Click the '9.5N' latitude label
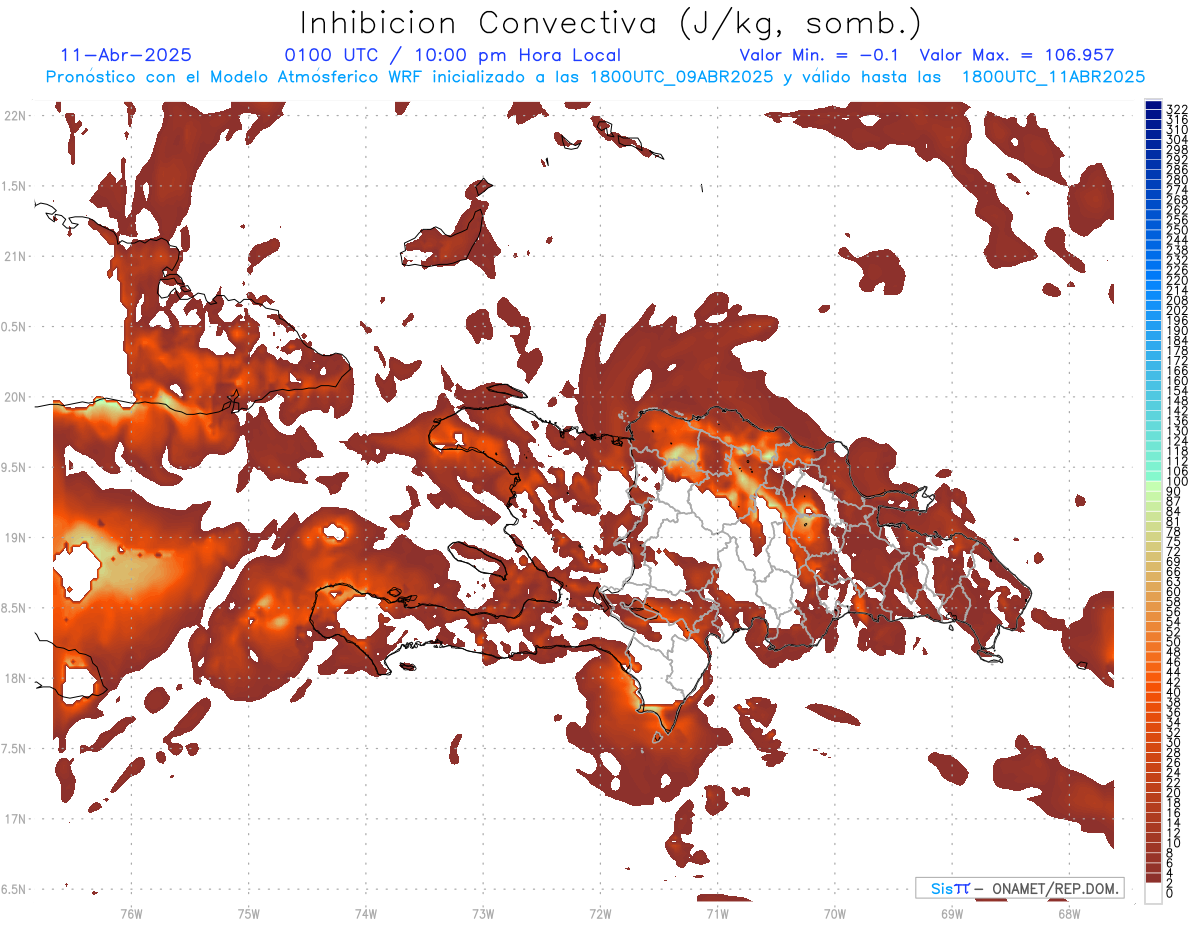Viewport: 1200px width, 927px height. point(15,467)
